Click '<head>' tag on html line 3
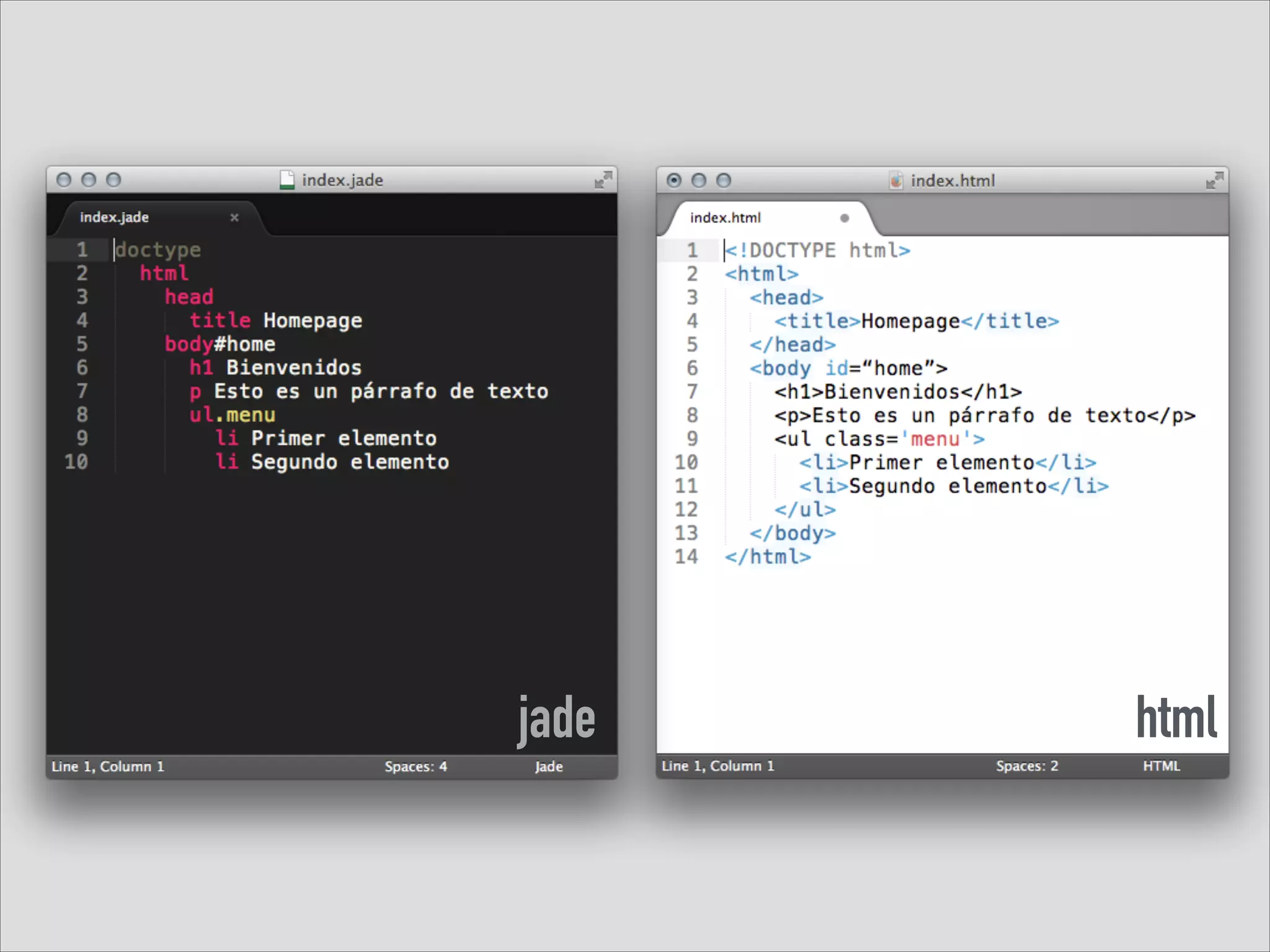1270x952 pixels. click(786, 297)
